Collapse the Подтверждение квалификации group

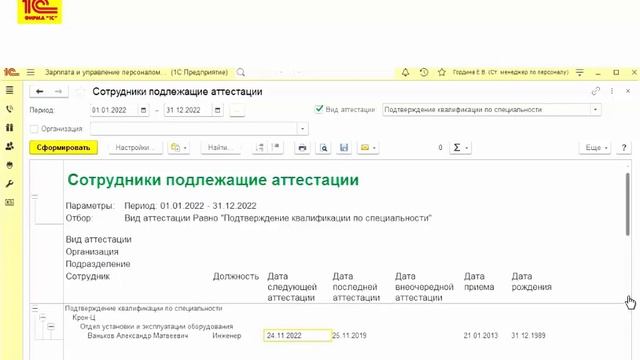click(x=35, y=309)
